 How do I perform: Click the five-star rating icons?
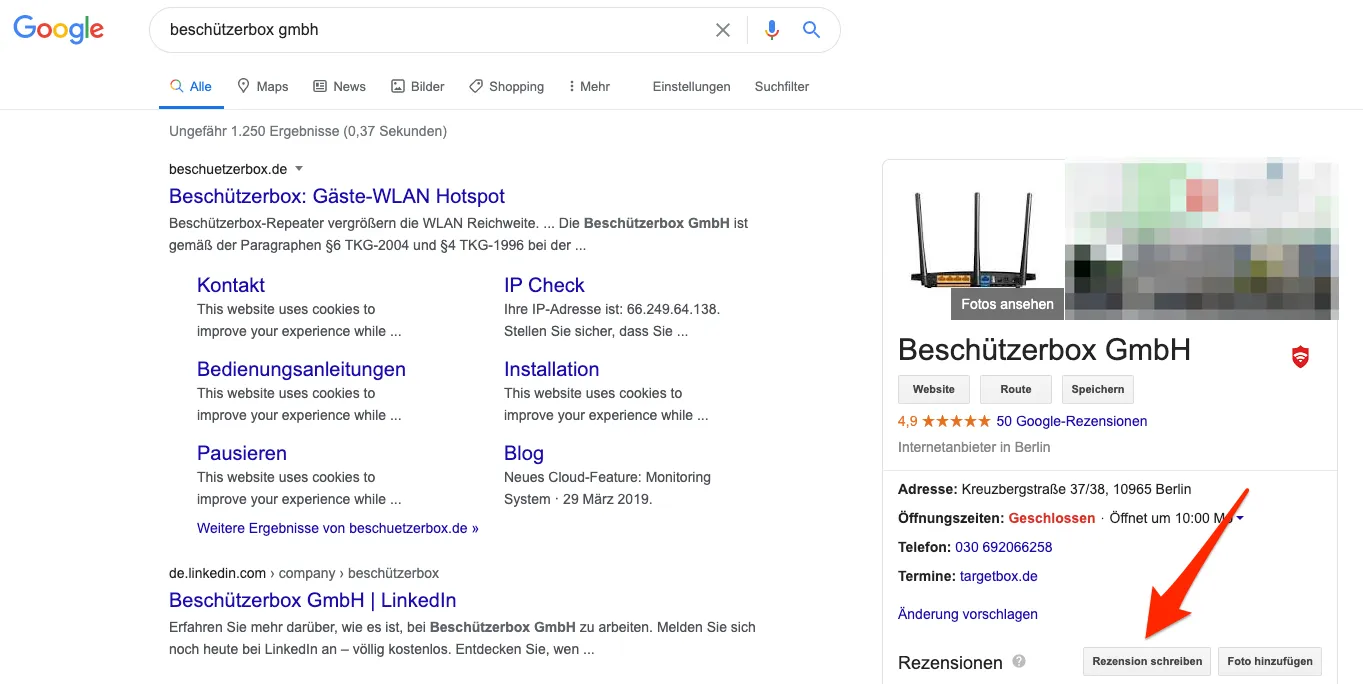[x=956, y=421]
